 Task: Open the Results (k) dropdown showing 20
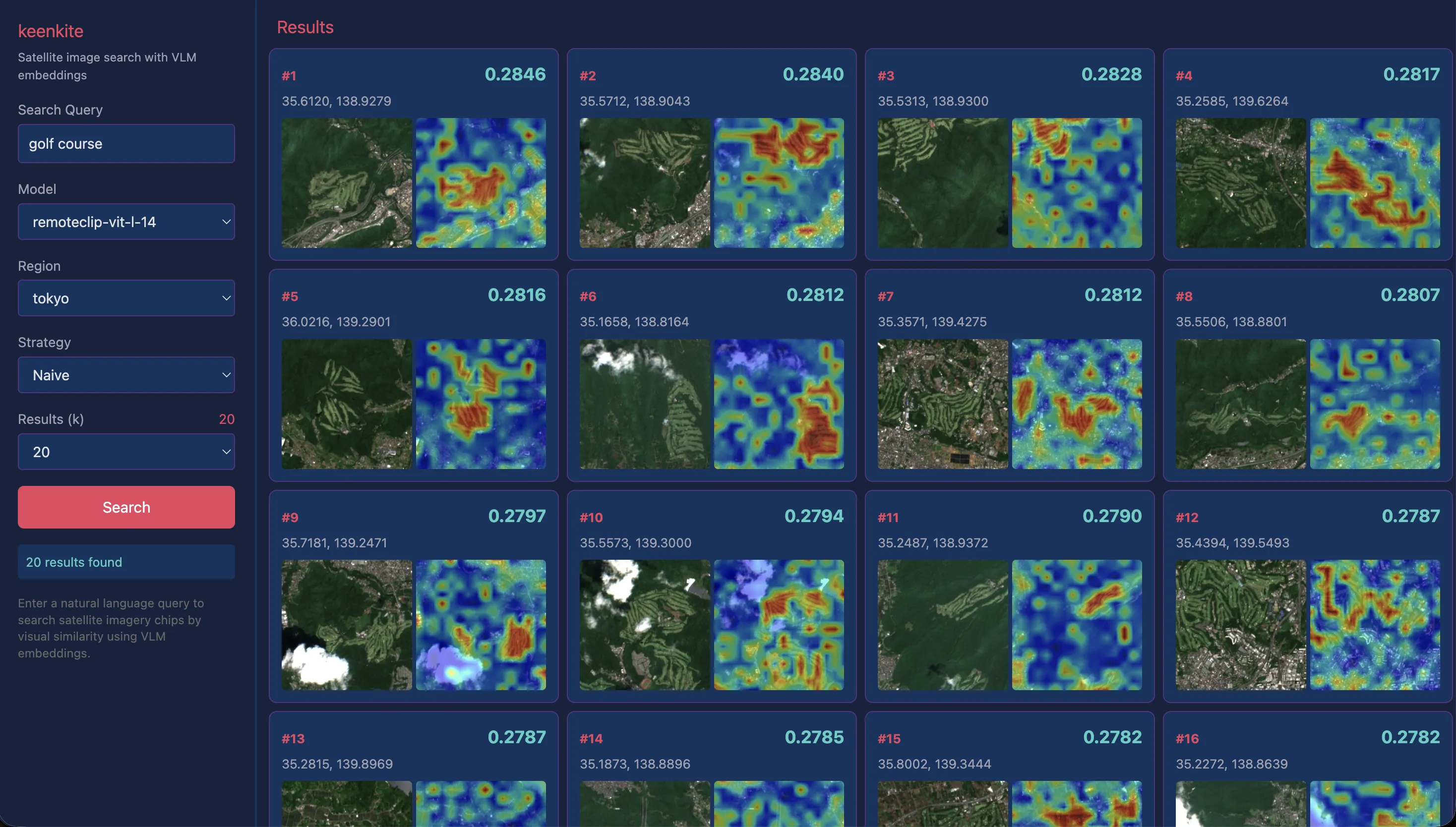(x=126, y=452)
